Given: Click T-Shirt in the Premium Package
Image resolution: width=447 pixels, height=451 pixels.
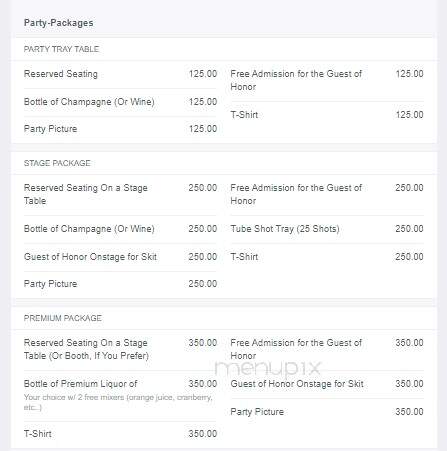Looking at the screenshot, I should [120, 434].
